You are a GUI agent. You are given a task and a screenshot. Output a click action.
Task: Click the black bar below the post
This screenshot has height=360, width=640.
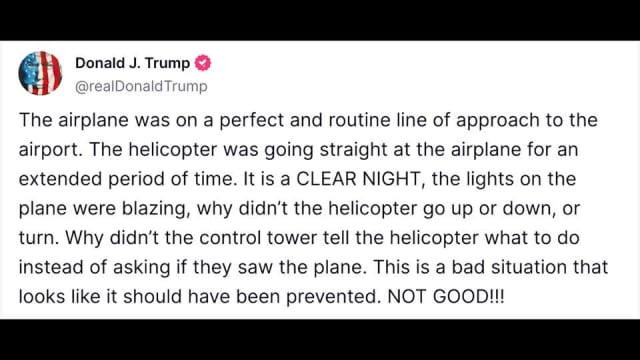[320, 340]
